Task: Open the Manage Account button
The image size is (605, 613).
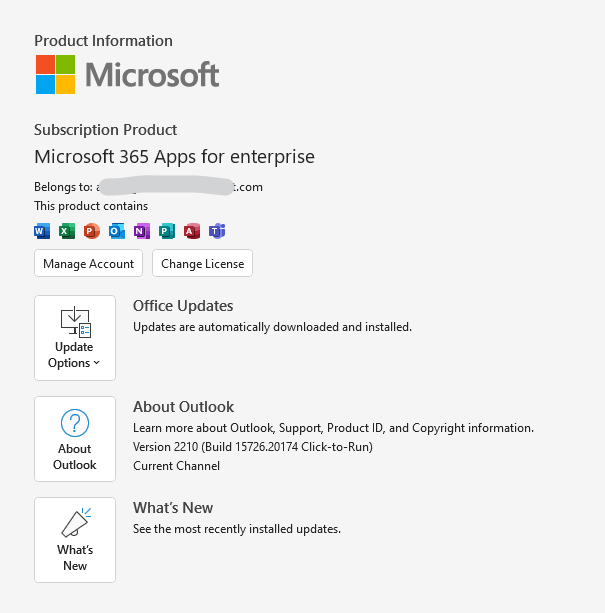Action: pos(88,264)
